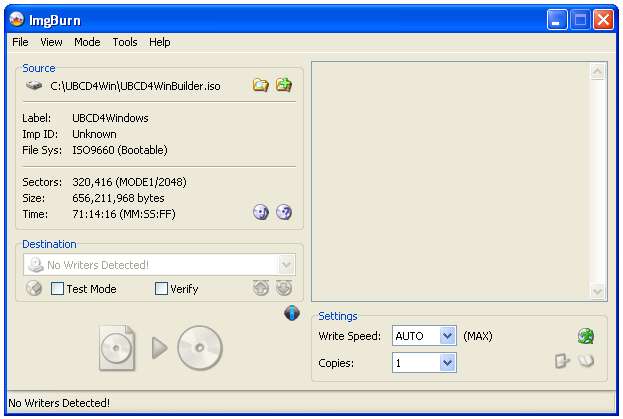623x419 pixels.
Task: Click the ImgBurn logo in the title bar
Action: 17,19
